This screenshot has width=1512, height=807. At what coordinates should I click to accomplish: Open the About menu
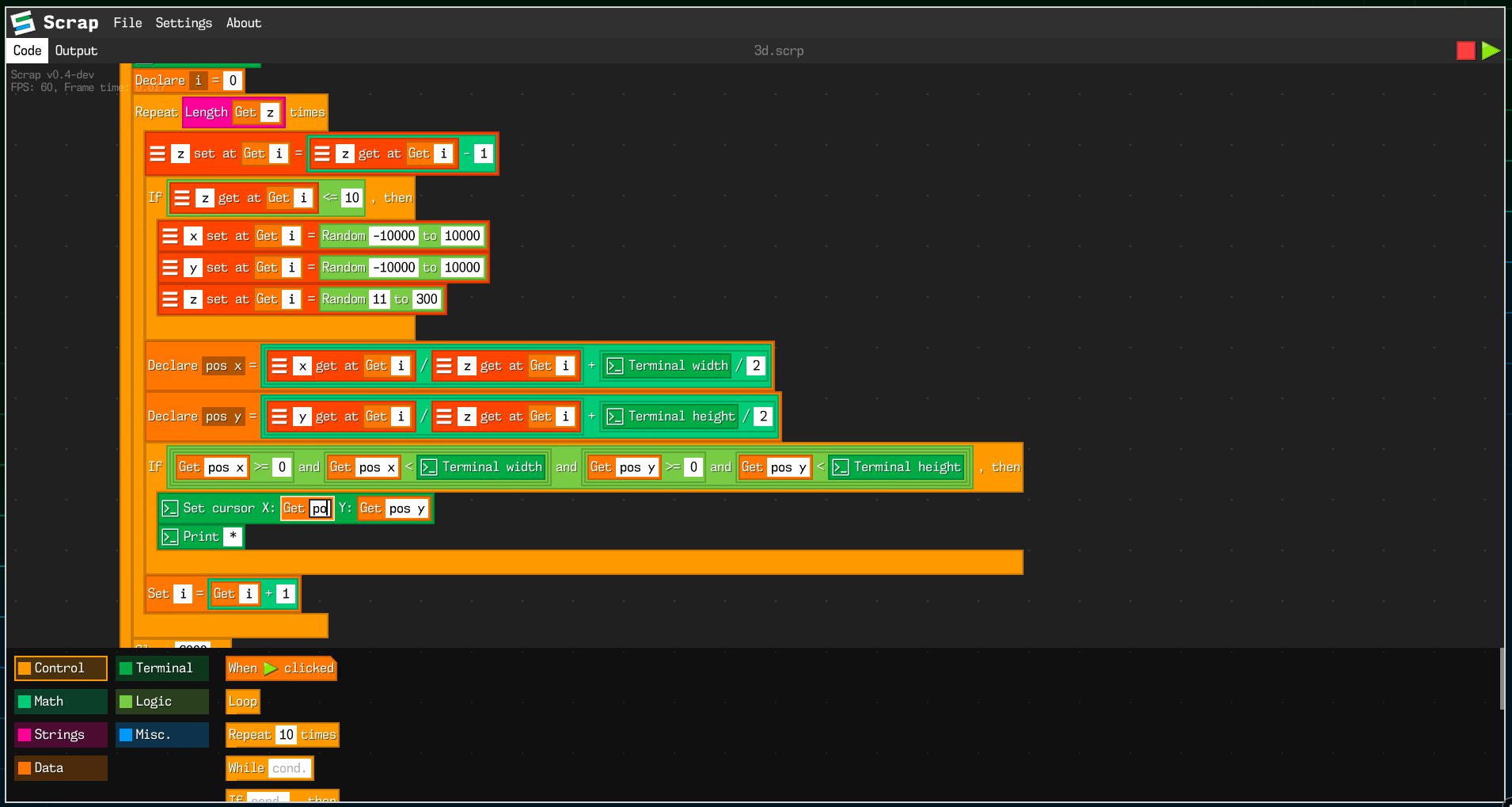(243, 22)
